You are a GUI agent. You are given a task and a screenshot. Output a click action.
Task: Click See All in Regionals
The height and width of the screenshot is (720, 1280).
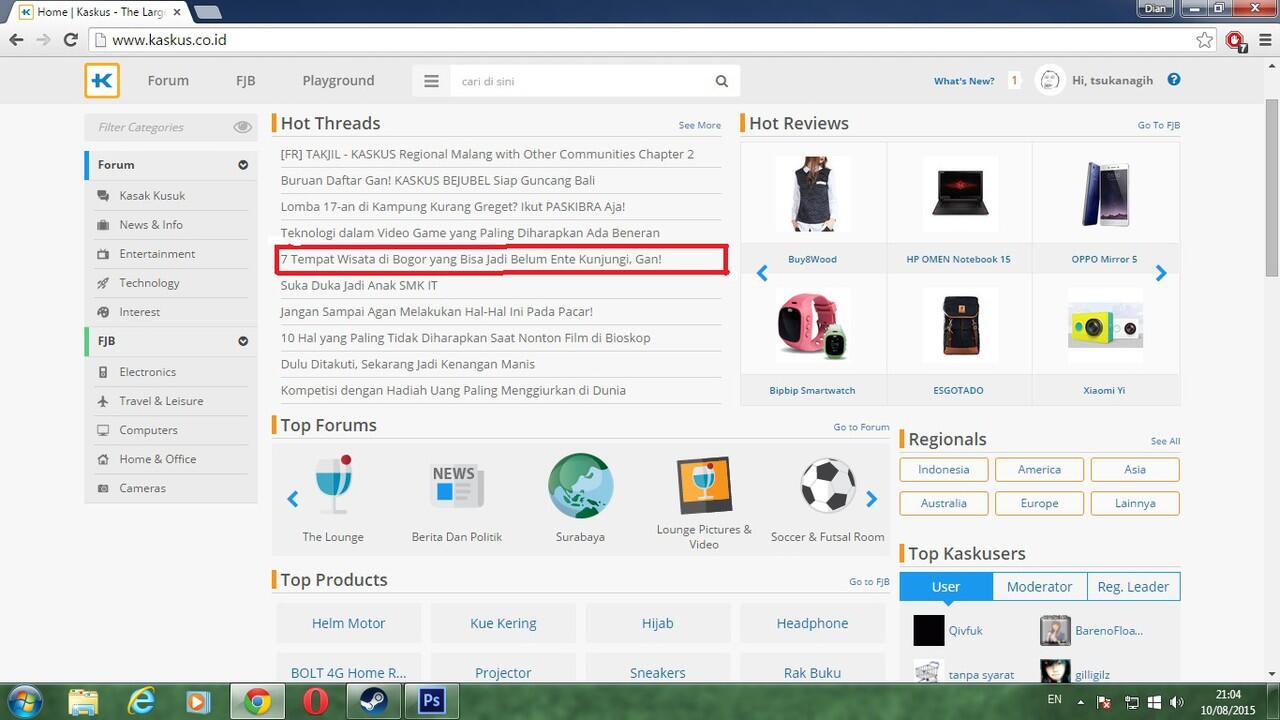point(1165,441)
